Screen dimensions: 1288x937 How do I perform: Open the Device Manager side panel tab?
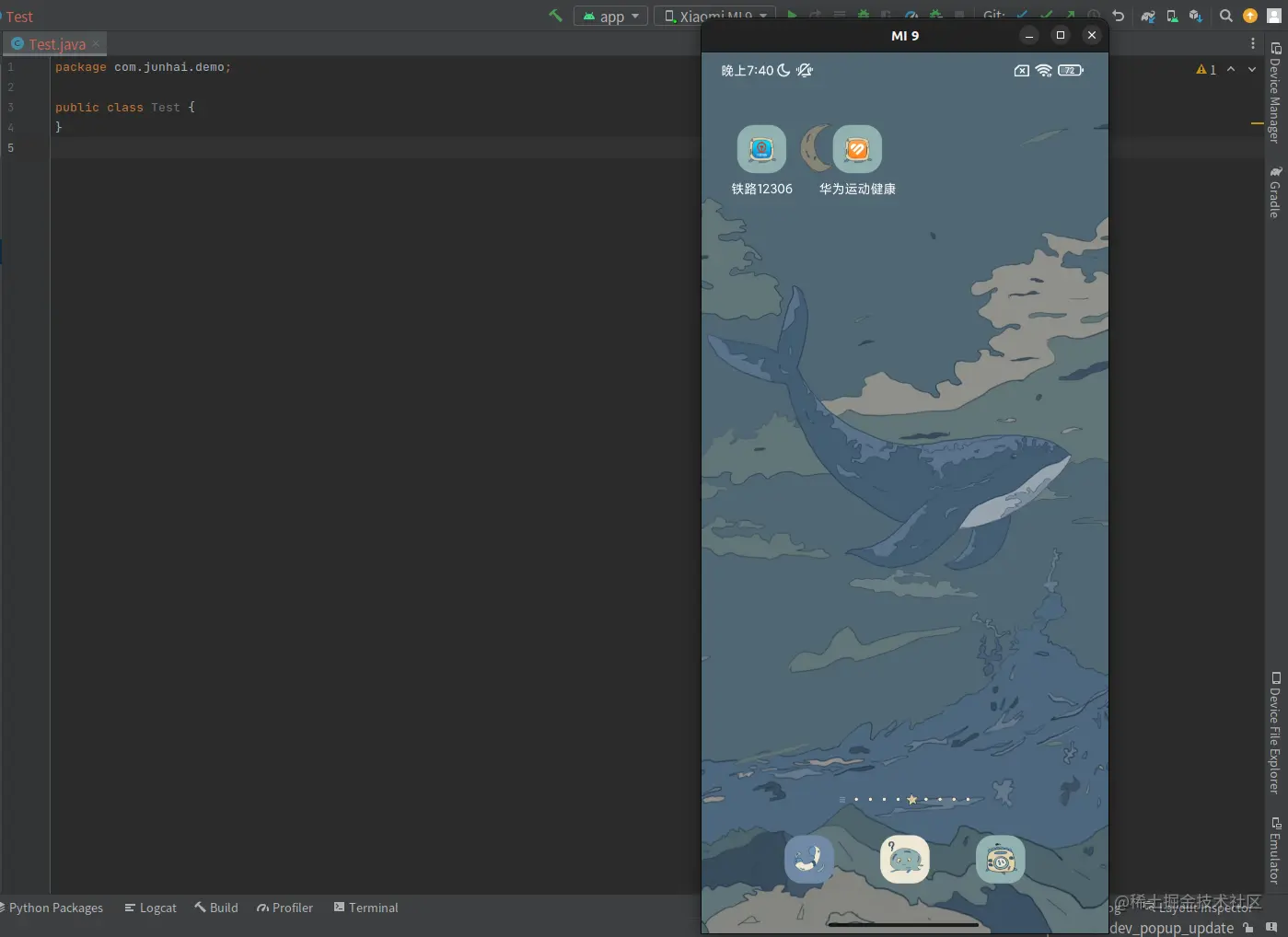1275,93
